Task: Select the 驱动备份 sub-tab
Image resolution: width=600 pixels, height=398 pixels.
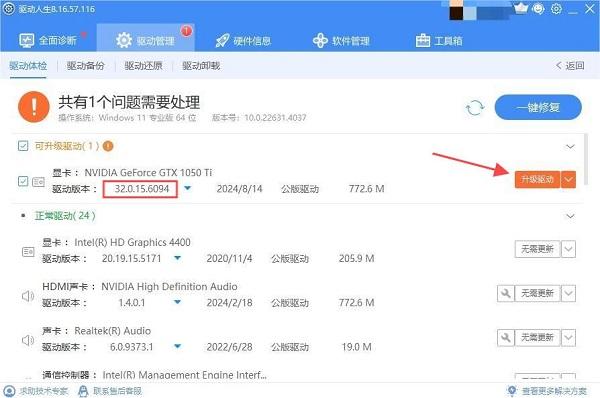Action: click(x=85, y=66)
